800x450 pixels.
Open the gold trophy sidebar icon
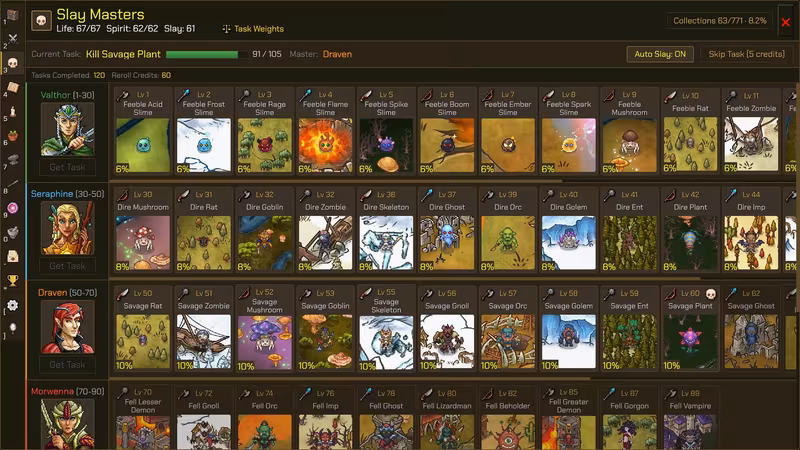pos(13,280)
